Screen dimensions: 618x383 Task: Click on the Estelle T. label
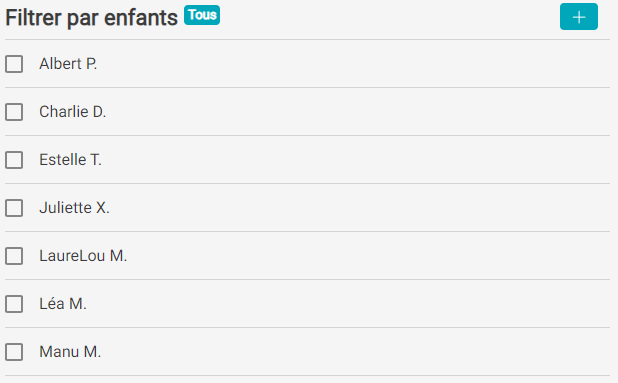click(x=70, y=160)
